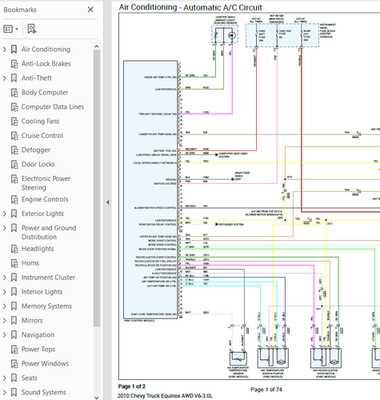Open the Defogger bookmark

[36, 150]
